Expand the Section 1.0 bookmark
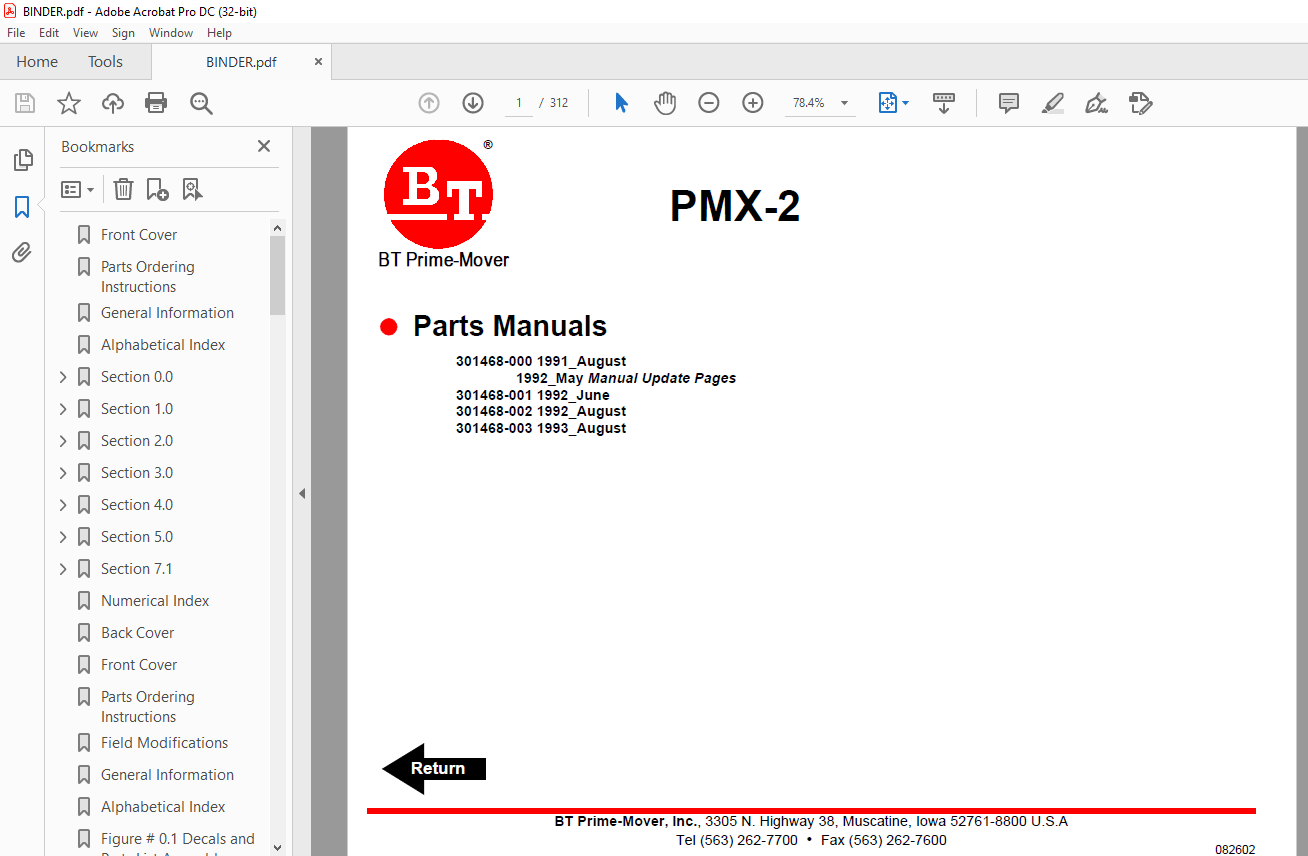The height and width of the screenshot is (856, 1308). click(x=63, y=409)
